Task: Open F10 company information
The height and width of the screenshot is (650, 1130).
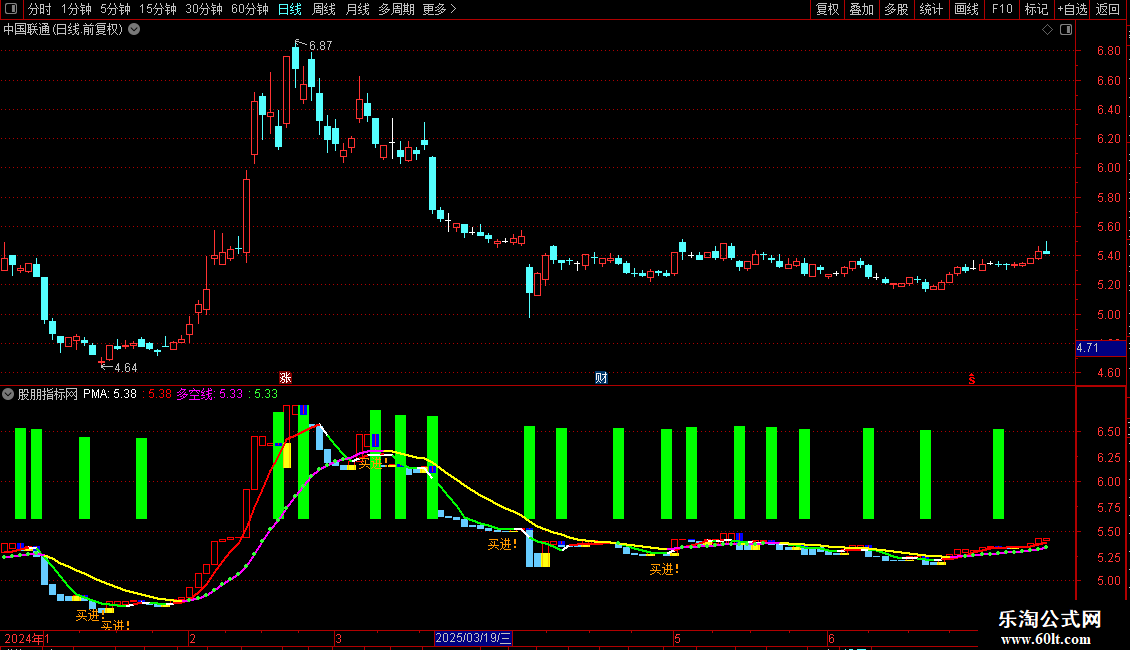Action: click(x=1002, y=9)
